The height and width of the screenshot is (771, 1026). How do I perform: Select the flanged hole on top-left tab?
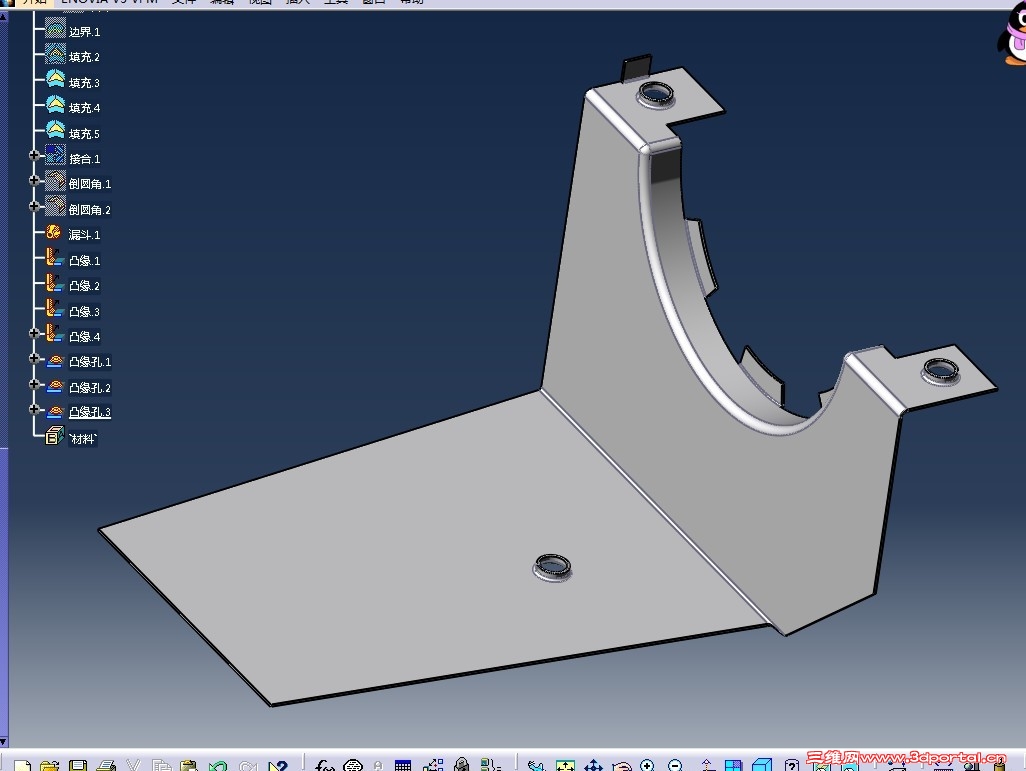point(656,94)
